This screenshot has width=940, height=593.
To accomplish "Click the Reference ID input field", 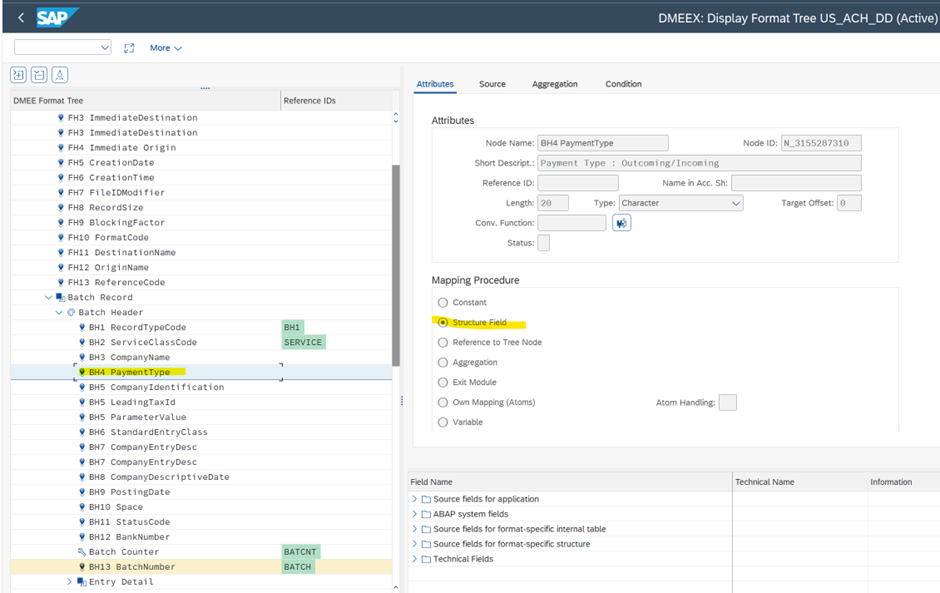I will pos(578,183).
